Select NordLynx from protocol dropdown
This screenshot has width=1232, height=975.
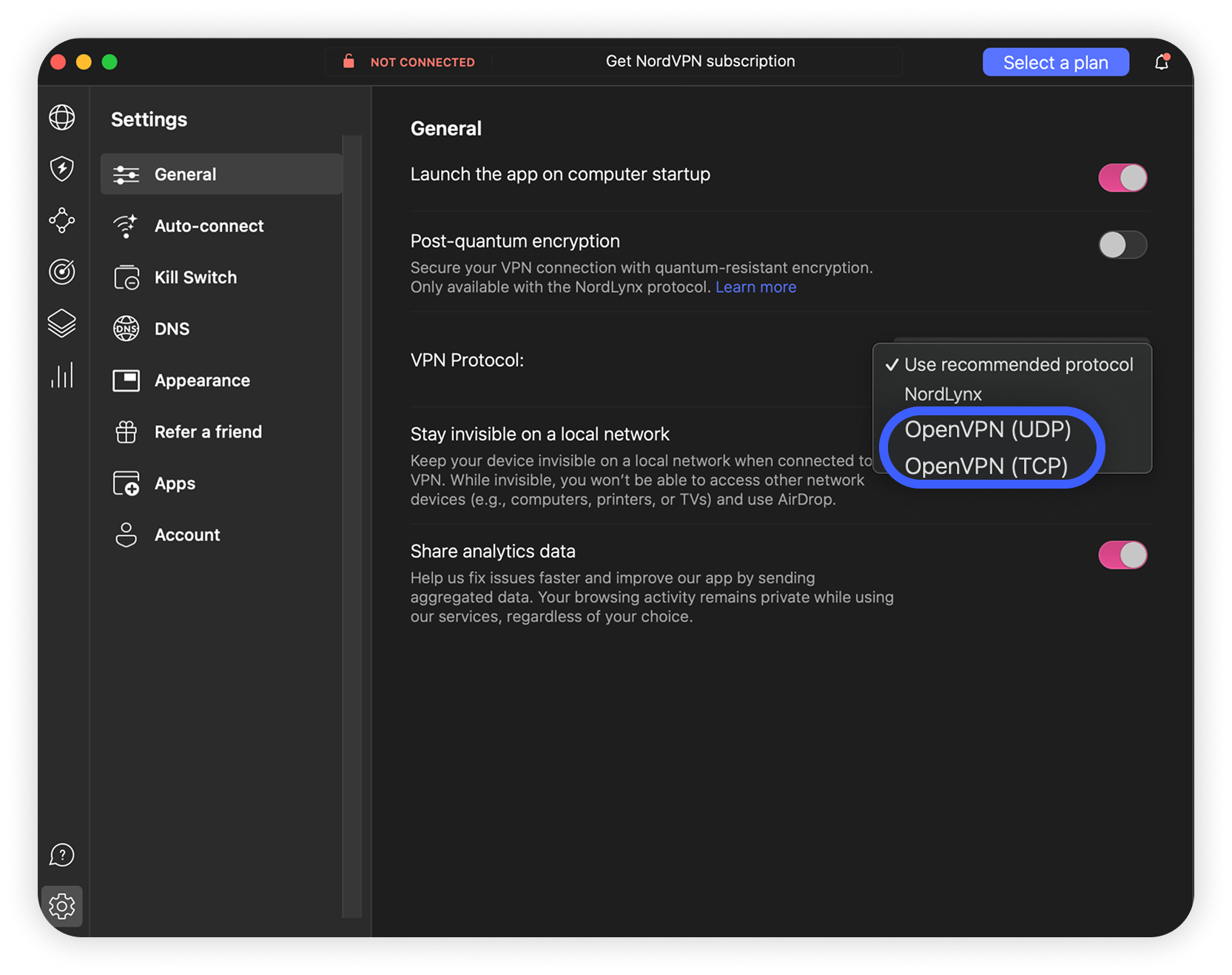pos(943,395)
